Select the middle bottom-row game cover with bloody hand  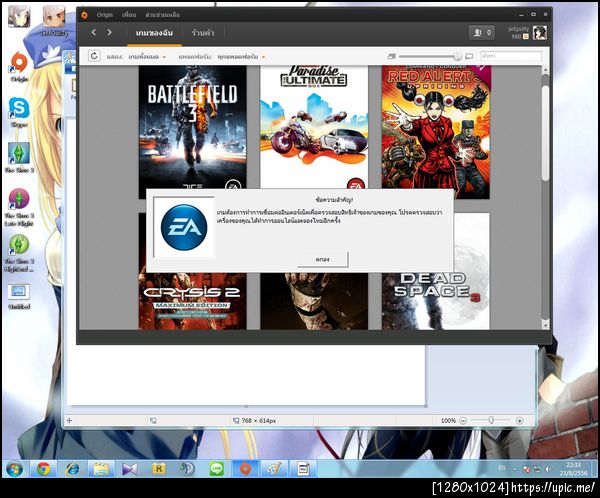click(x=314, y=301)
